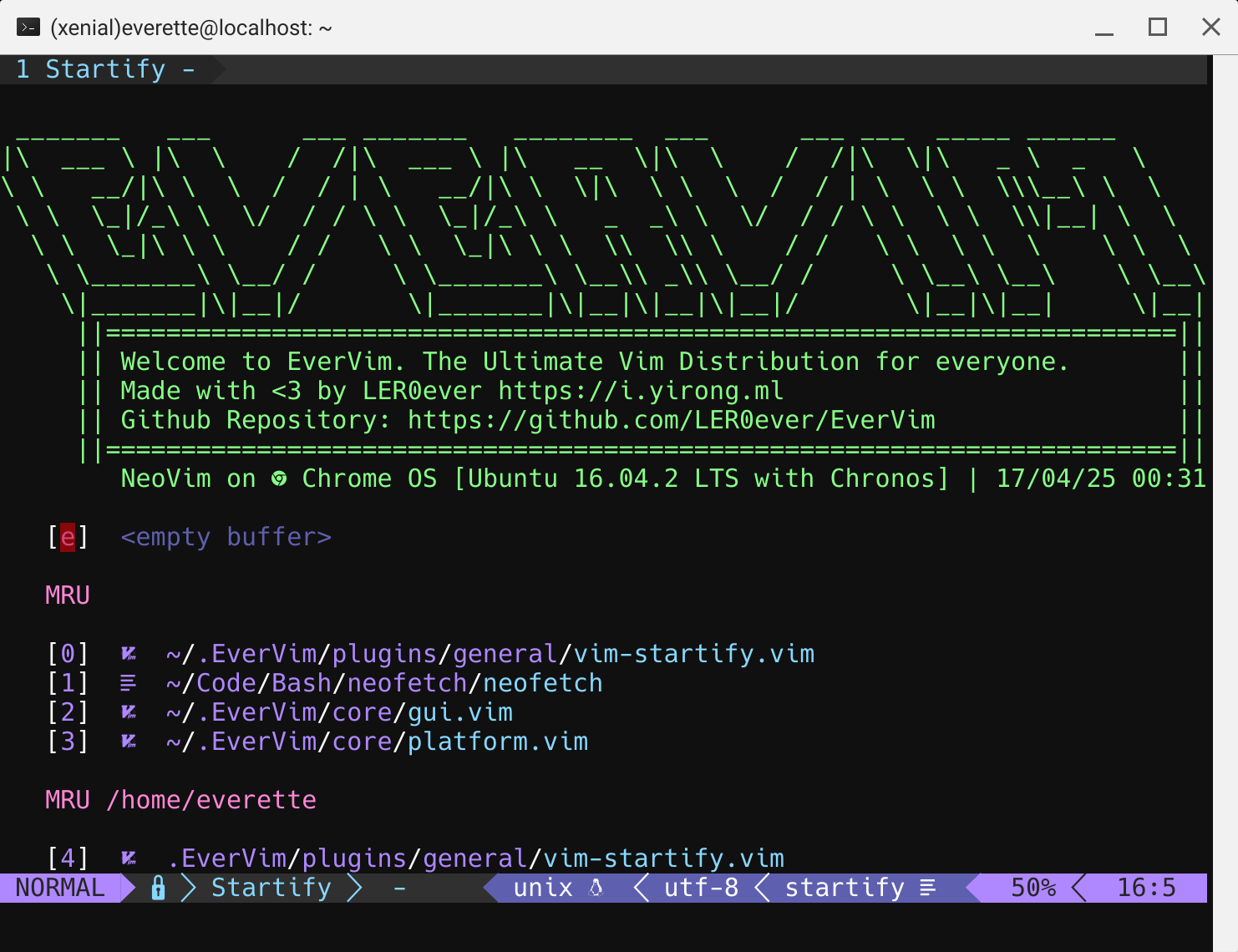
Task: Click the Chrome logo icon before Chrome OS
Action: [x=279, y=479]
